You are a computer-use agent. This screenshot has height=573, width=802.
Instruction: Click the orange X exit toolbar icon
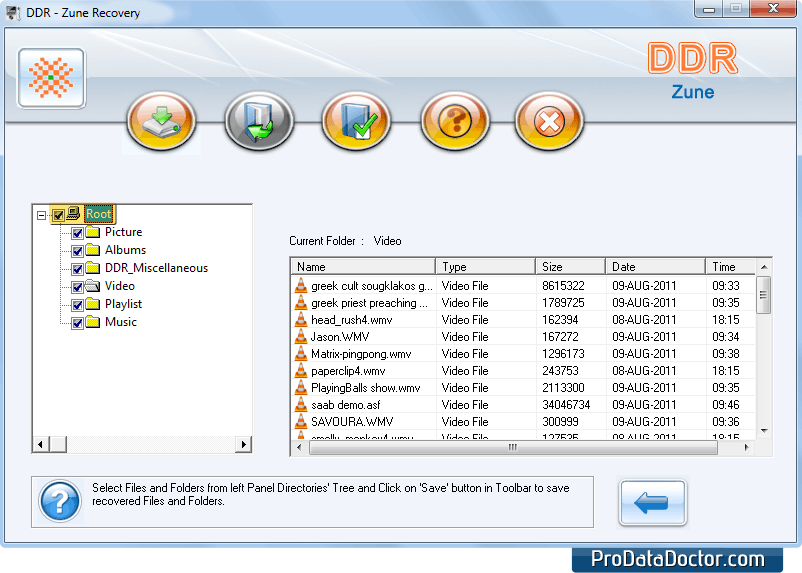click(x=549, y=122)
